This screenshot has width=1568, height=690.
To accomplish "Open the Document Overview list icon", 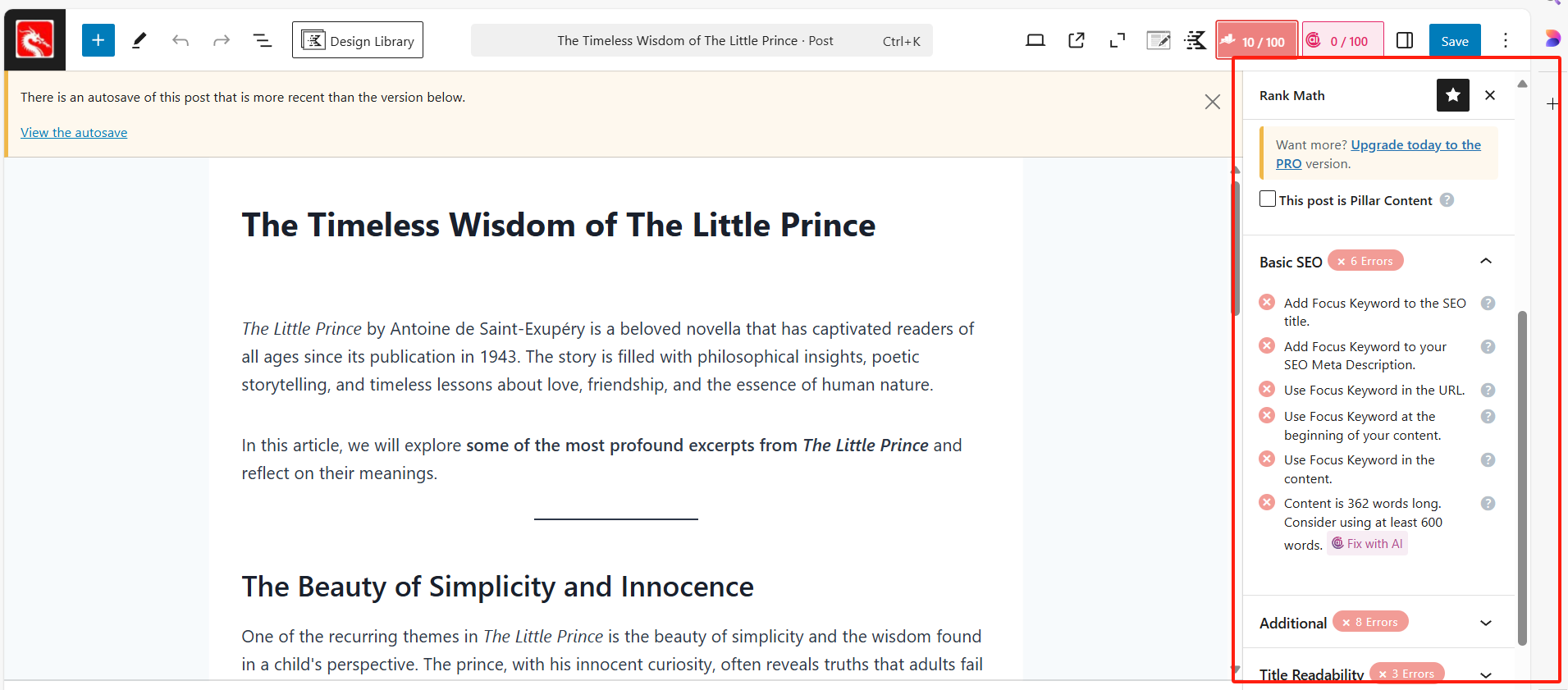I will pyautogui.click(x=263, y=40).
